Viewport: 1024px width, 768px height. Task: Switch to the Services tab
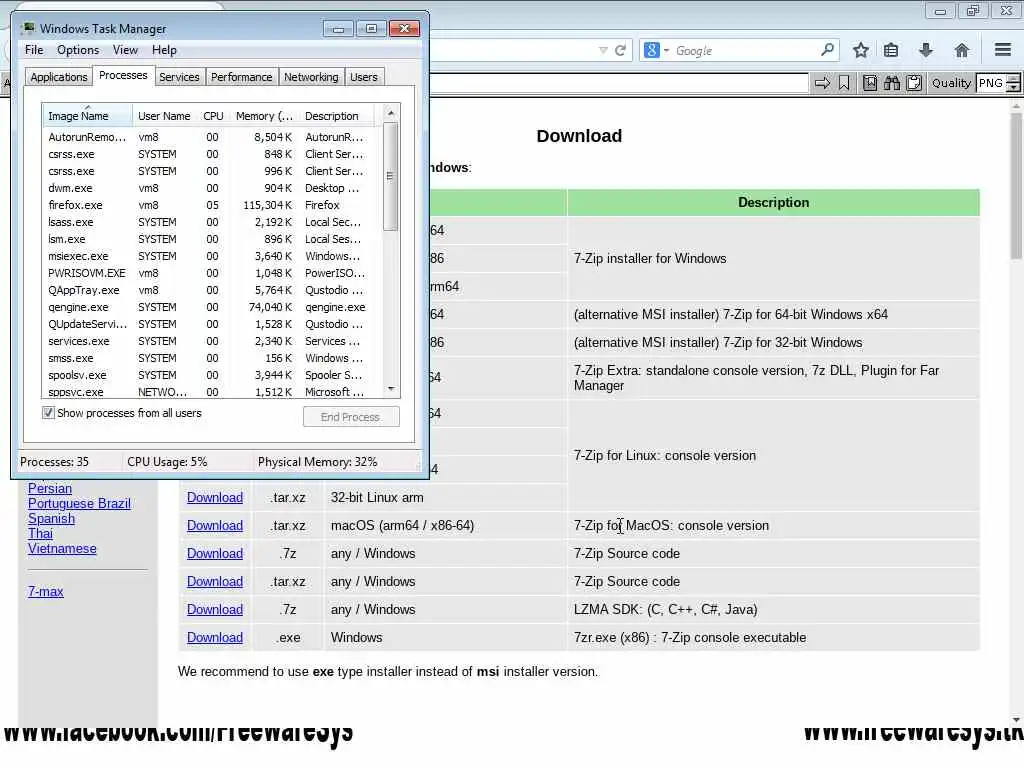[179, 77]
